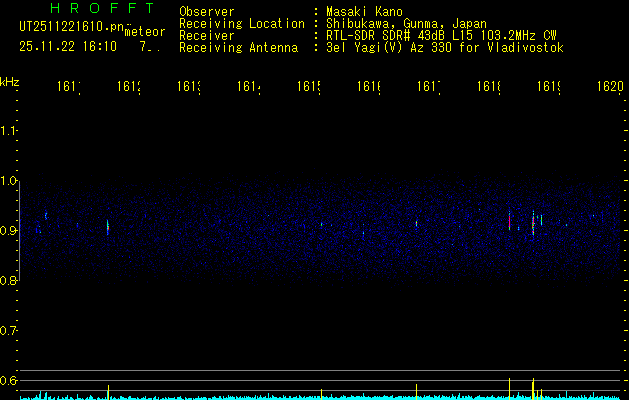Image resolution: width=629 pixels, height=400 pixels.
Task: Click the 0.8 frequency axis label
Action: pyautogui.click(x=8, y=280)
